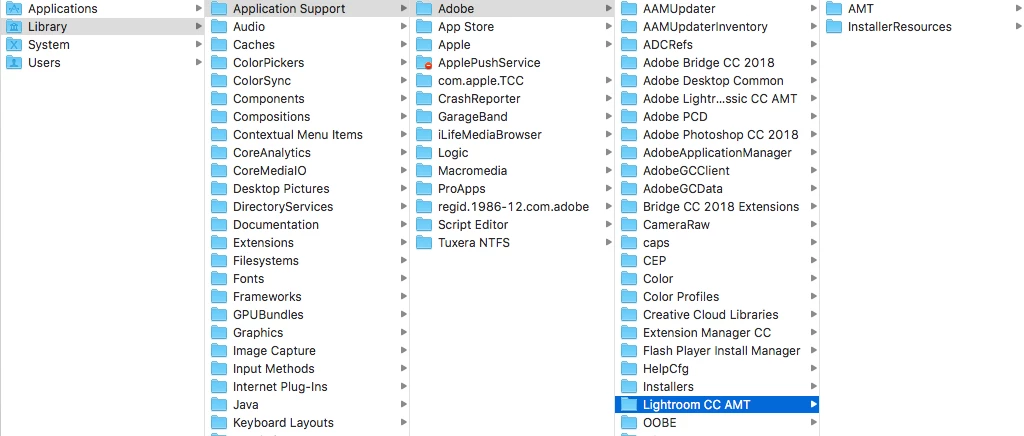Click the AMT folder icon

835,8
